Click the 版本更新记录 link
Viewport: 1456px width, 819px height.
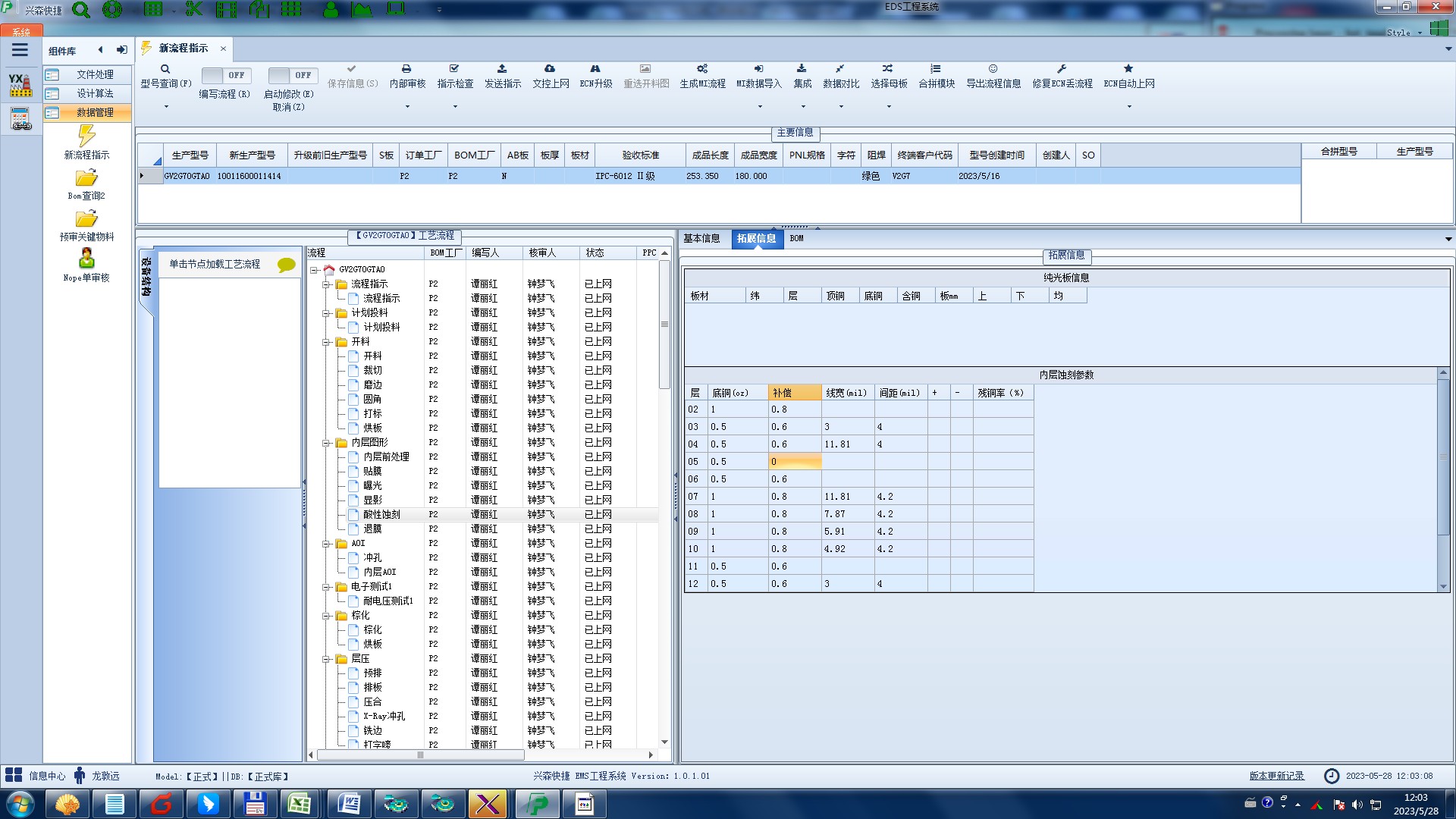pos(1276,776)
